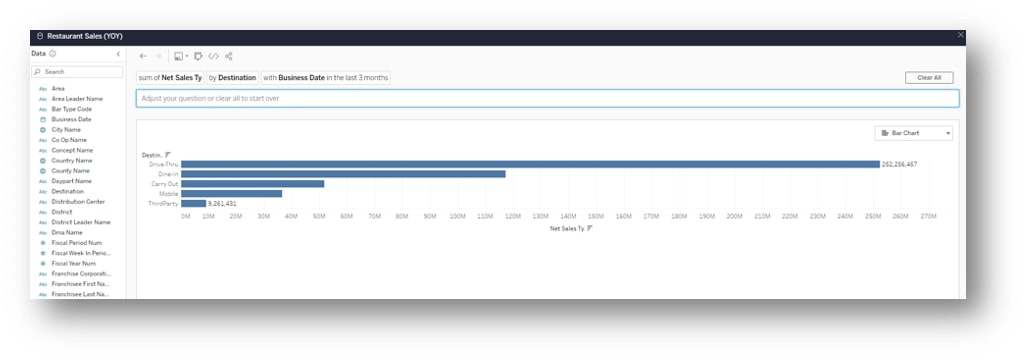Click sort icon beside Net Sales Ty axis
This screenshot has height=360, width=1028.
(590, 228)
